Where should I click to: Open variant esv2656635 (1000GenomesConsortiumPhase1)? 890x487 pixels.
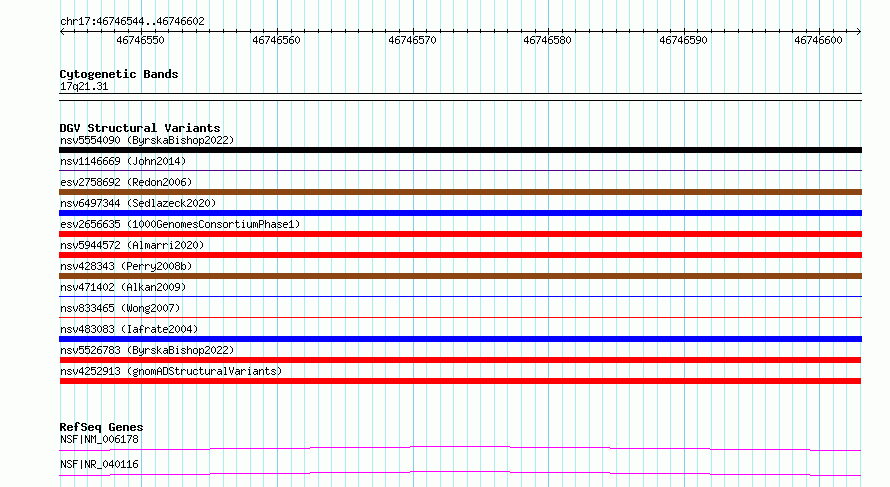pos(180,224)
